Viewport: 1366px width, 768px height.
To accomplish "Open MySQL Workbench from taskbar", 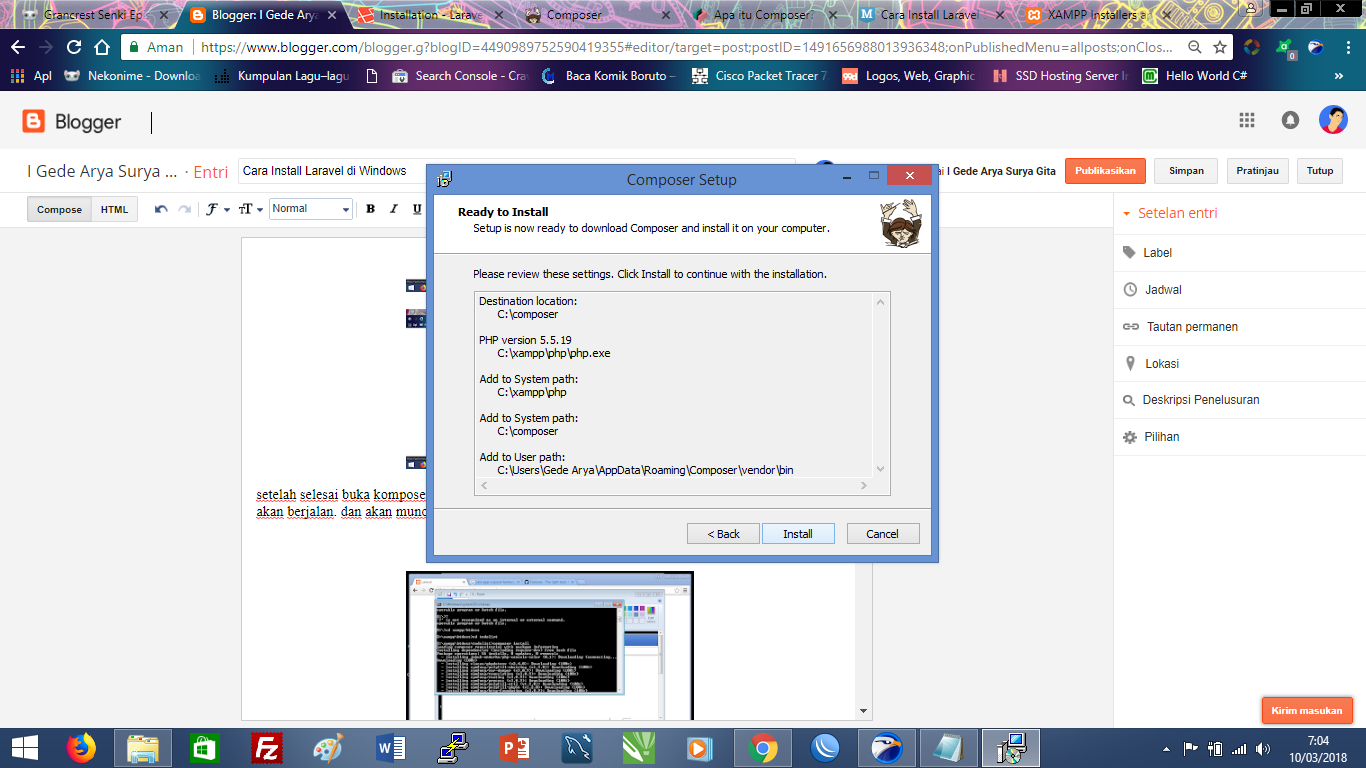I will point(576,748).
